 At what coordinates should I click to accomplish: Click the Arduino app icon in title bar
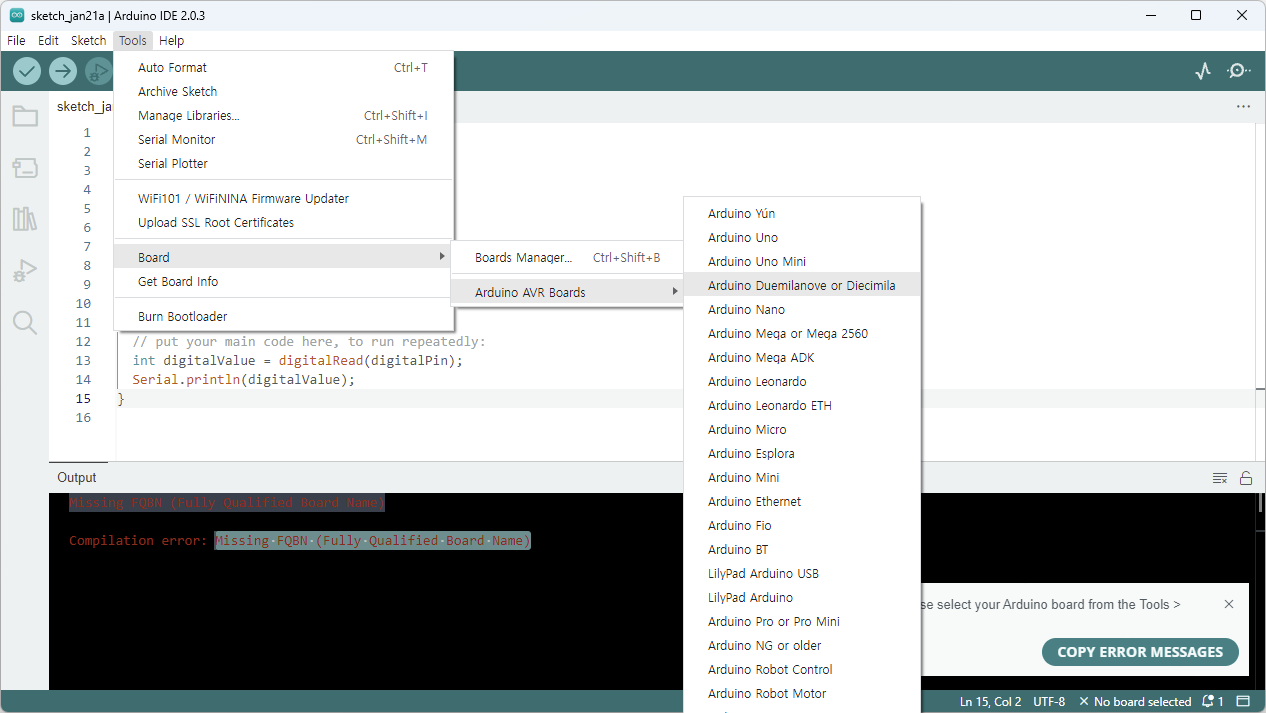click(17, 15)
